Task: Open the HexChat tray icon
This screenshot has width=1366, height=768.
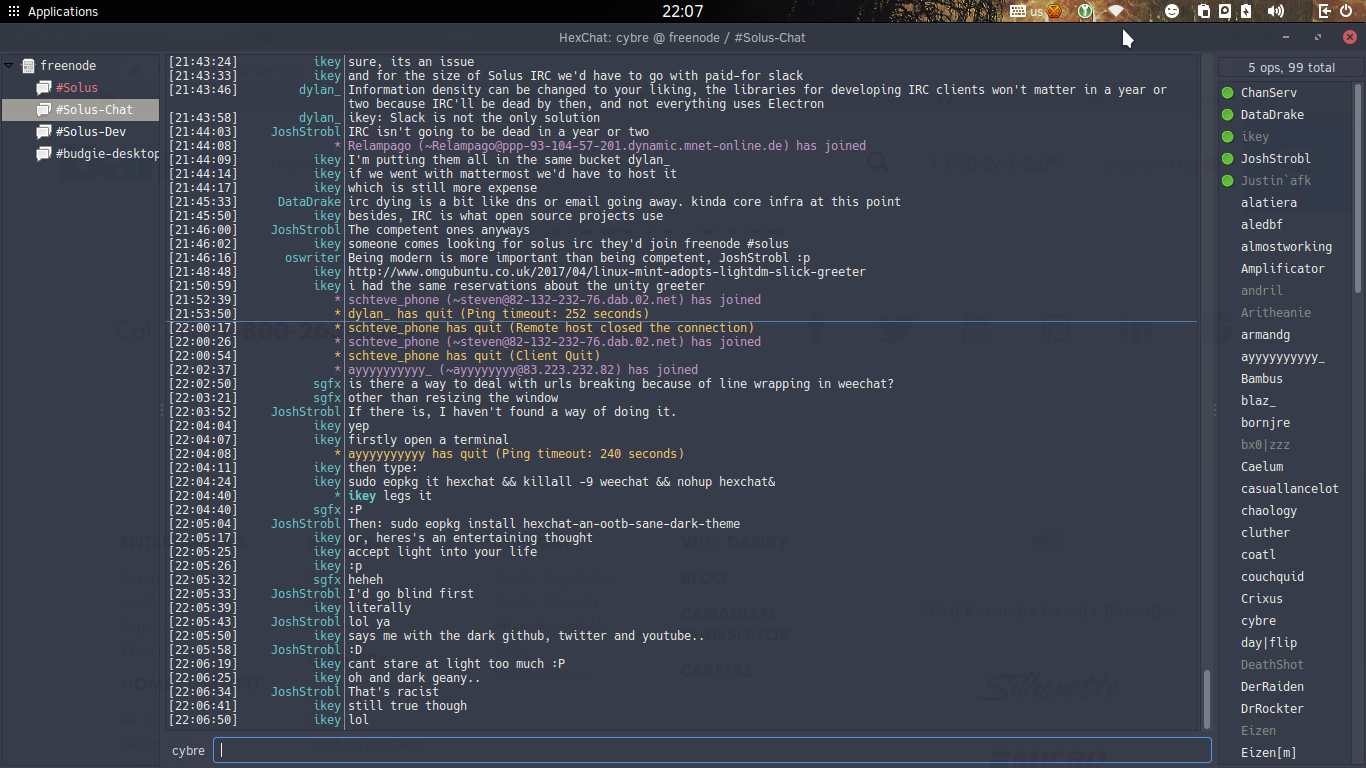Action: click(1053, 11)
